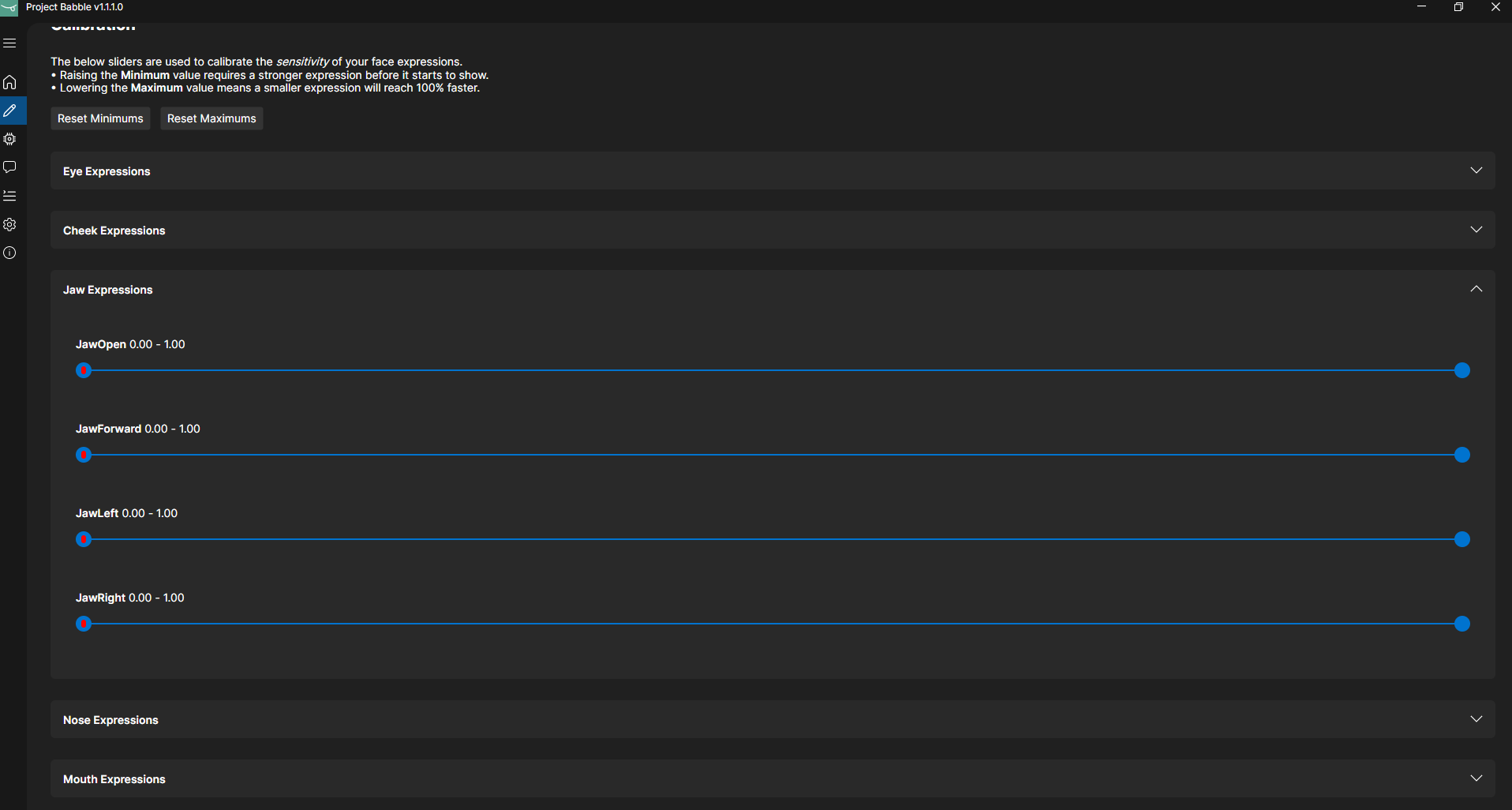The width and height of the screenshot is (1512, 810).
Task: Open the chip-shaped firmware icon in sidebar
Action: (9, 139)
